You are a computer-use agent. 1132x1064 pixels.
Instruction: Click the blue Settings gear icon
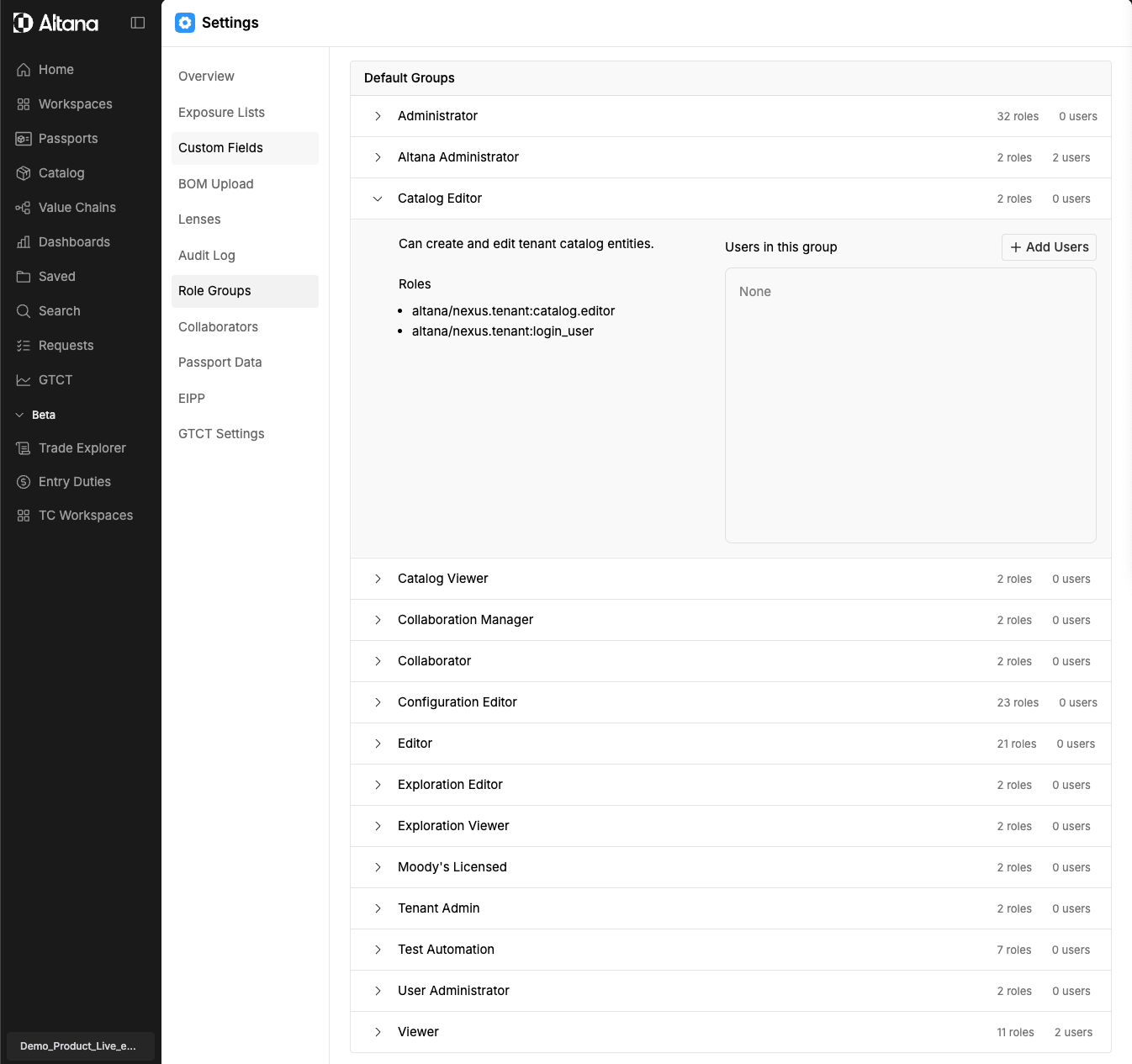pos(185,23)
